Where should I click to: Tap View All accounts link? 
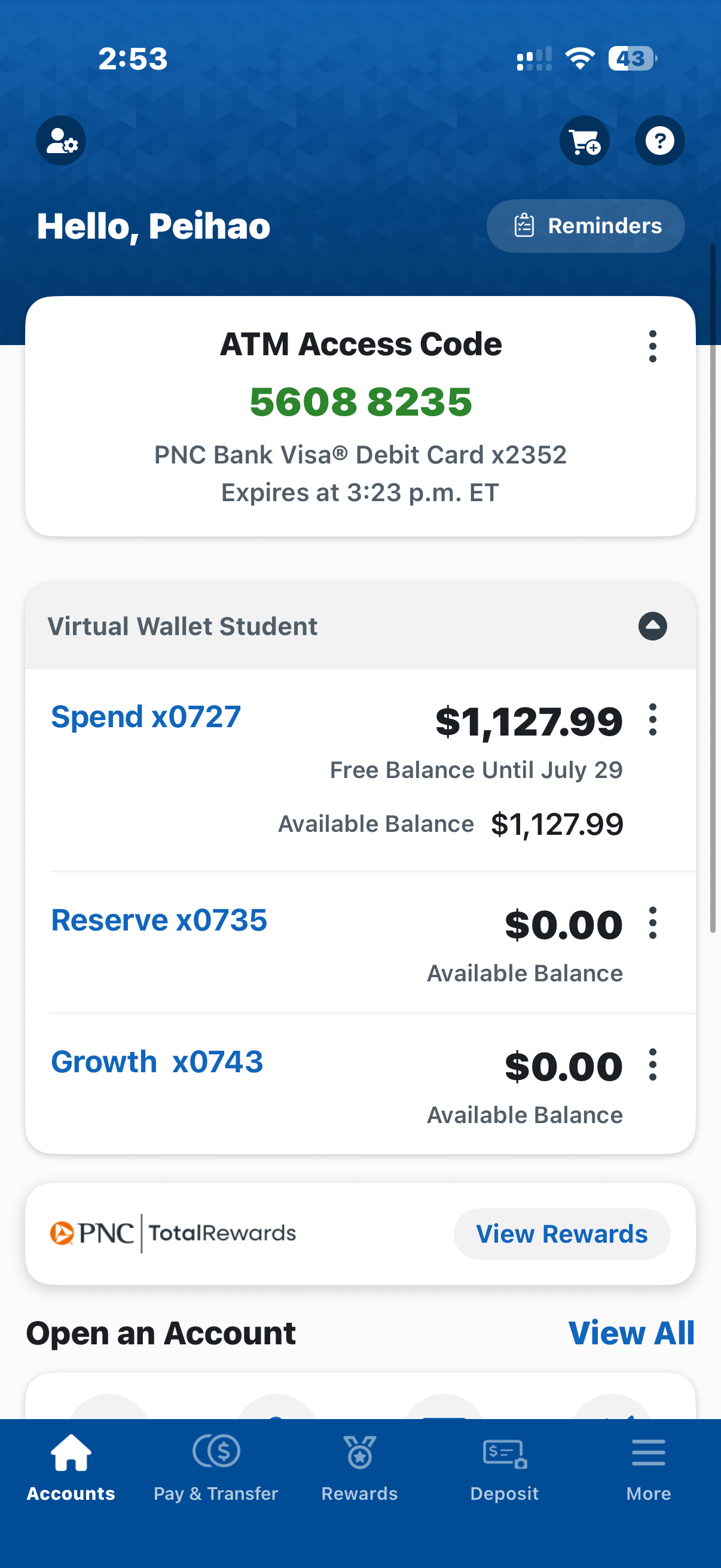pos(631,1333)
